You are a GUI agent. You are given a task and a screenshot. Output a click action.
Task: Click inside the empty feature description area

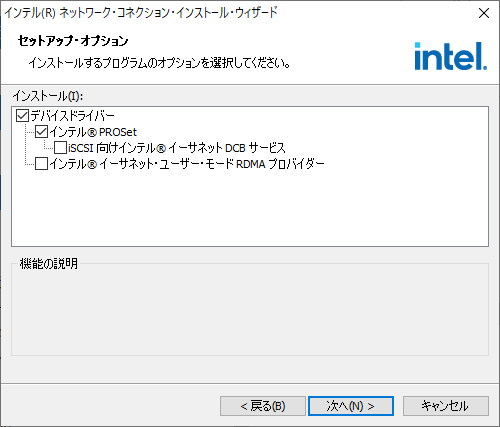coord(250,312)
